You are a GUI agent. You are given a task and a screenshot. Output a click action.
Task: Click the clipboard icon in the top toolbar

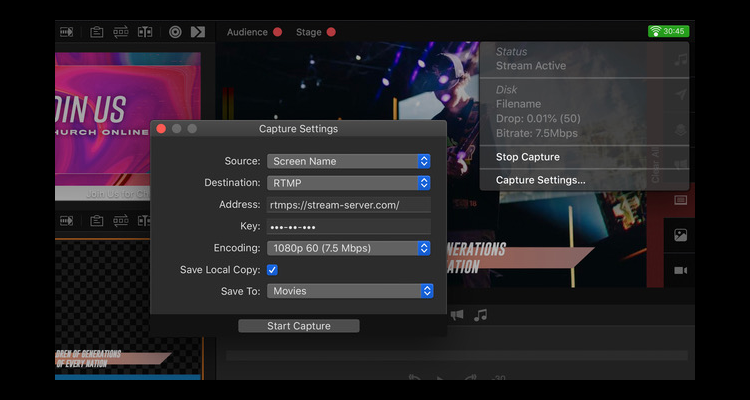97,32
